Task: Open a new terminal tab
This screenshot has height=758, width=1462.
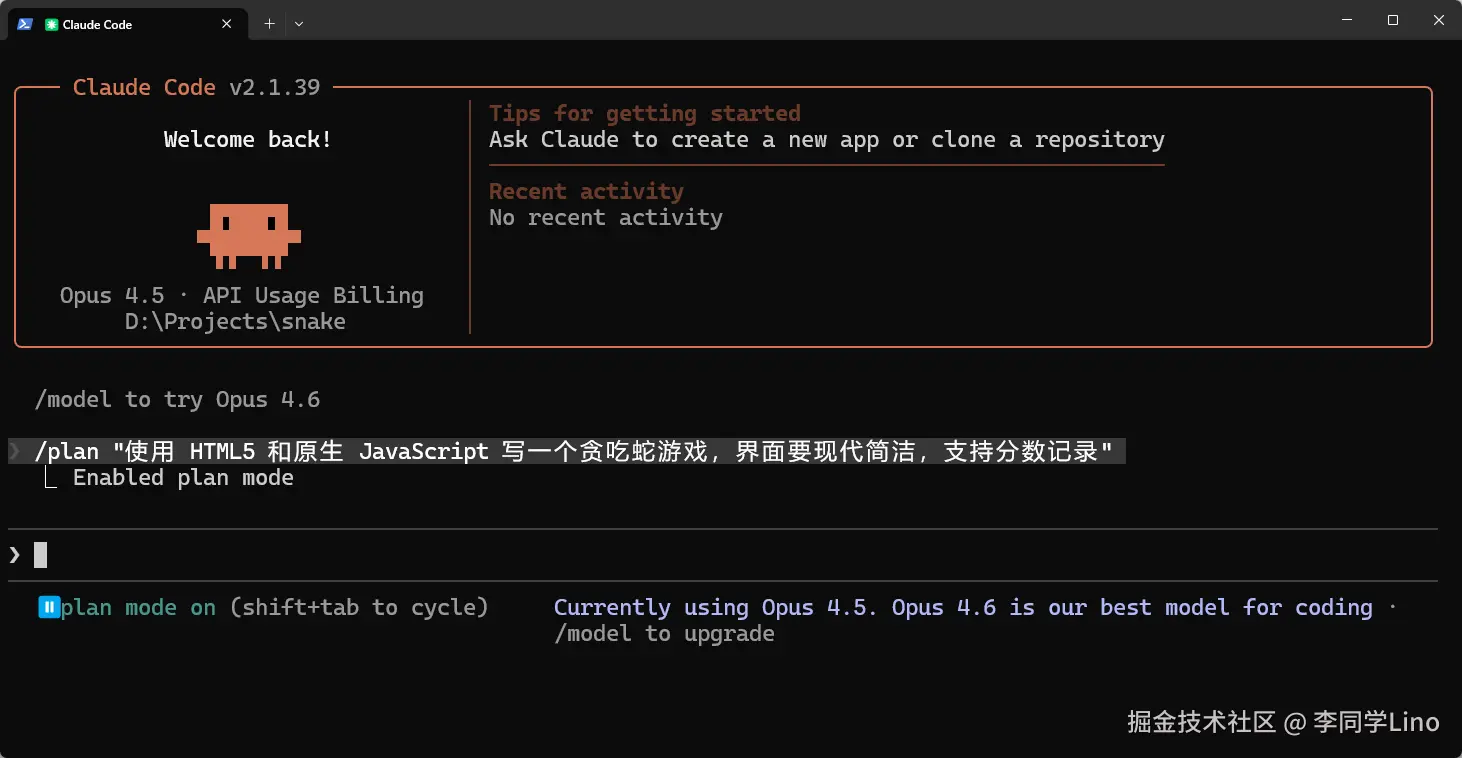Action: (269, 24)
